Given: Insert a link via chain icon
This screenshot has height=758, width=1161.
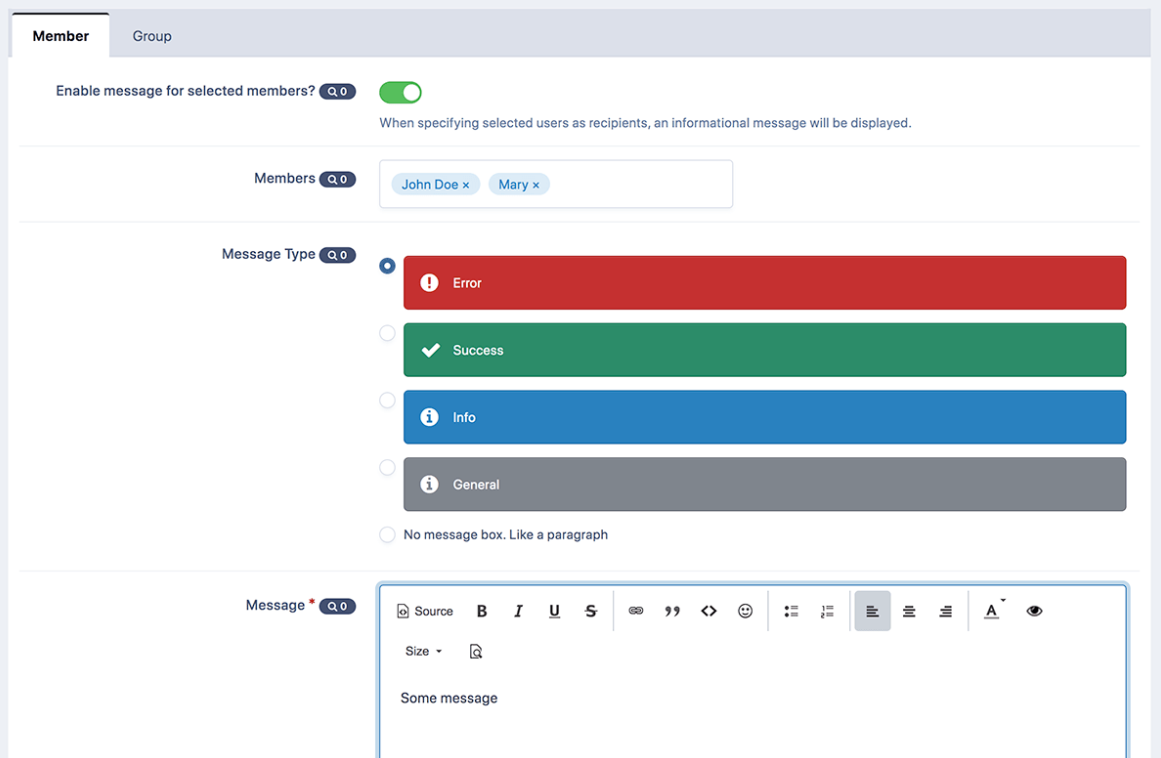Looking at the screenshot, I should (636, 611).
